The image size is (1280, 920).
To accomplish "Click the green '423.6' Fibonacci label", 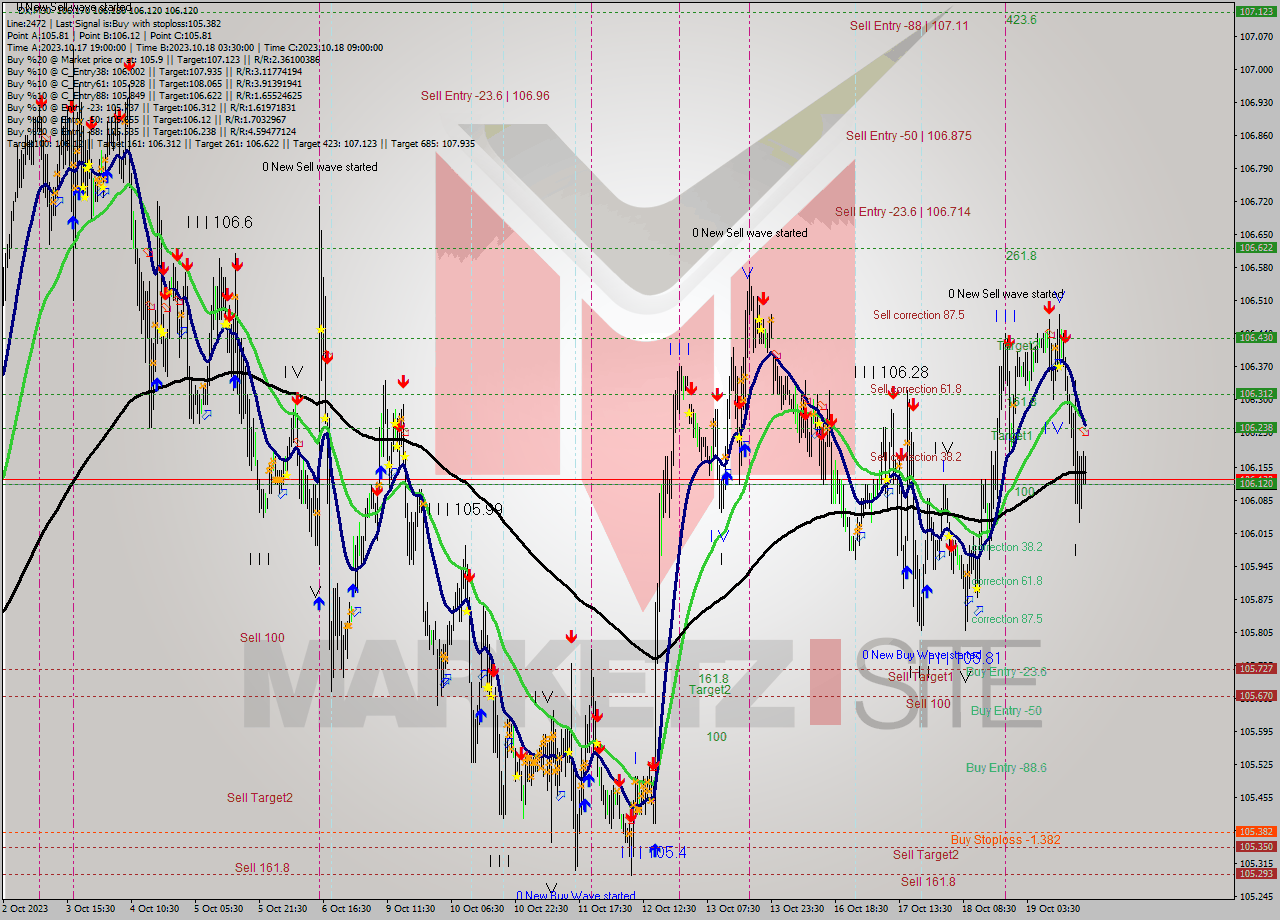I will [1021, 19].
